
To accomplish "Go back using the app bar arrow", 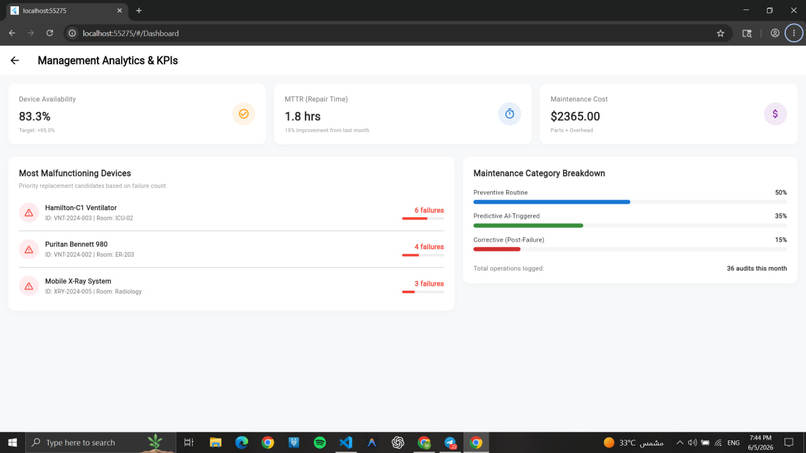I will coord(14,61).
